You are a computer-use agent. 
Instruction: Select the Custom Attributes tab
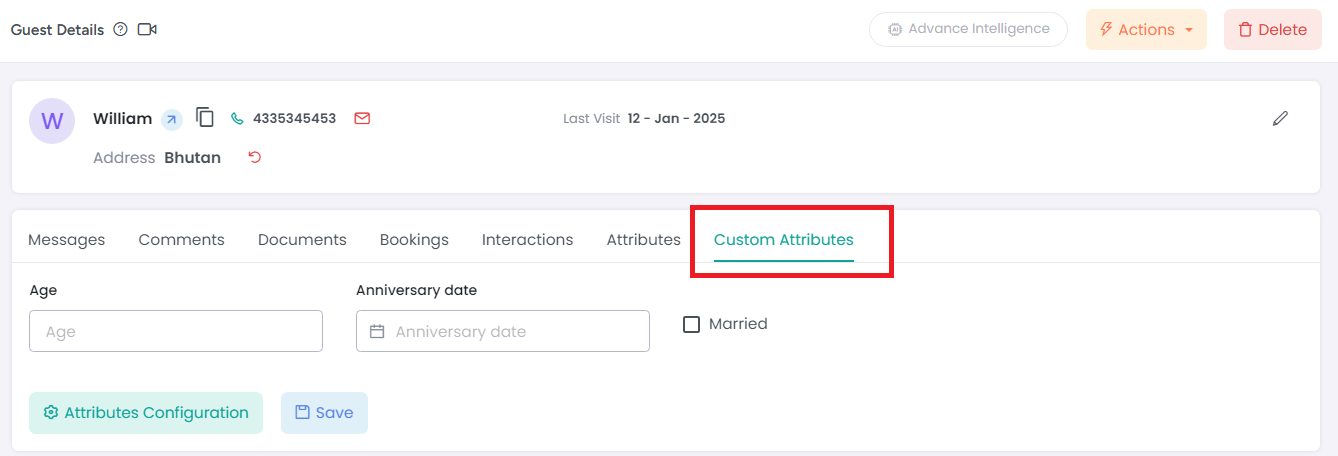pyautogui.click(x=783, y=240)
